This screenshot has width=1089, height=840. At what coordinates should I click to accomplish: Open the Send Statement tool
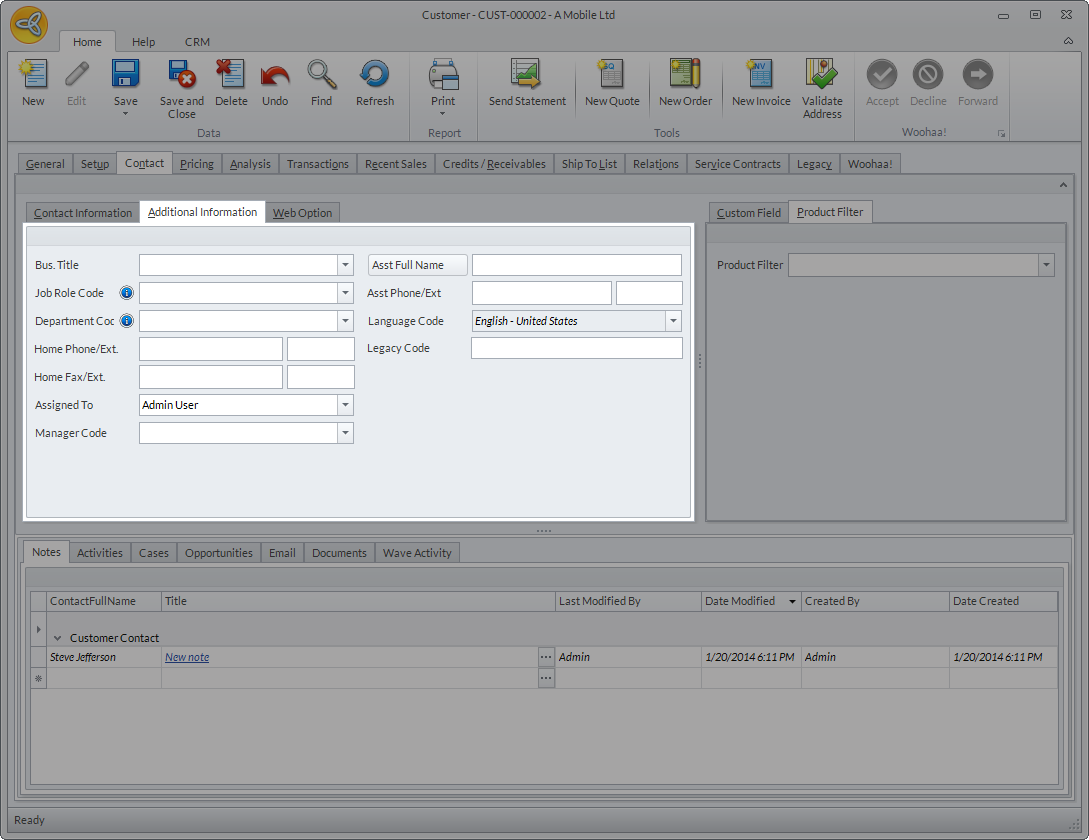tap(527, 76)
